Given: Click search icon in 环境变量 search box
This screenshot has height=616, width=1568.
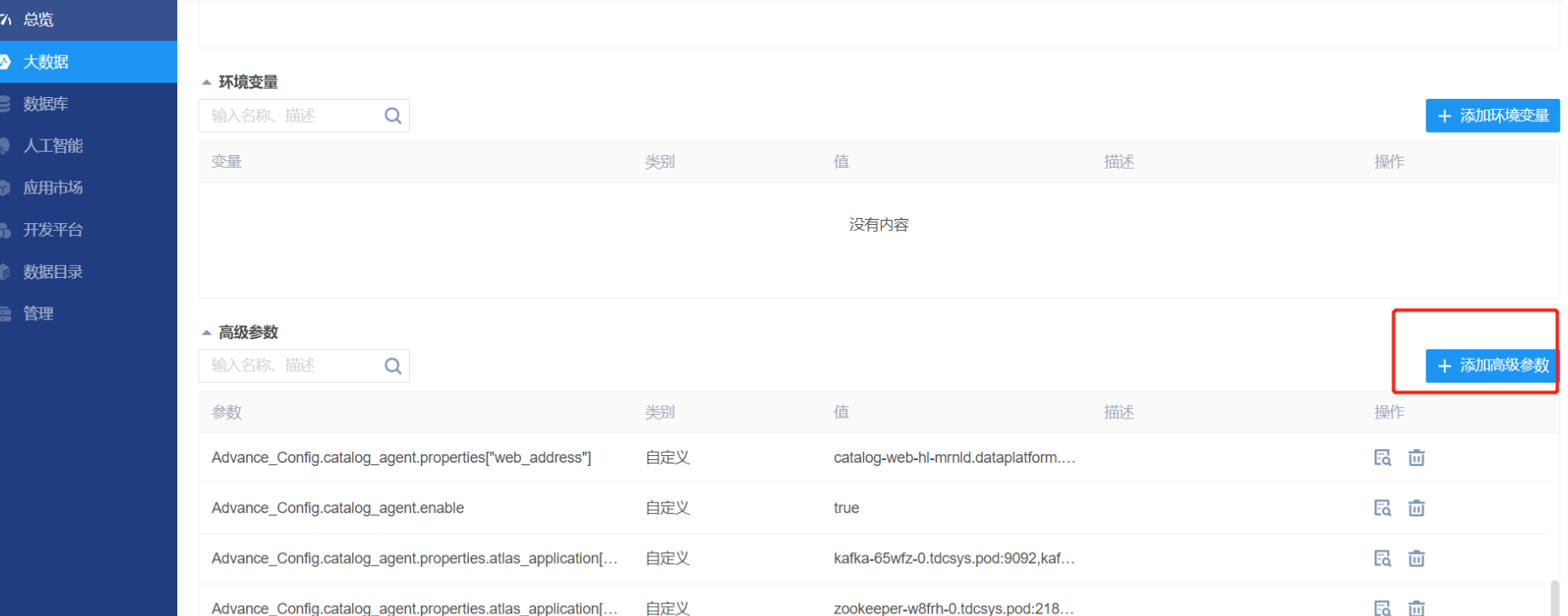Looking at the screenshot, I should (x=392, y=116).
